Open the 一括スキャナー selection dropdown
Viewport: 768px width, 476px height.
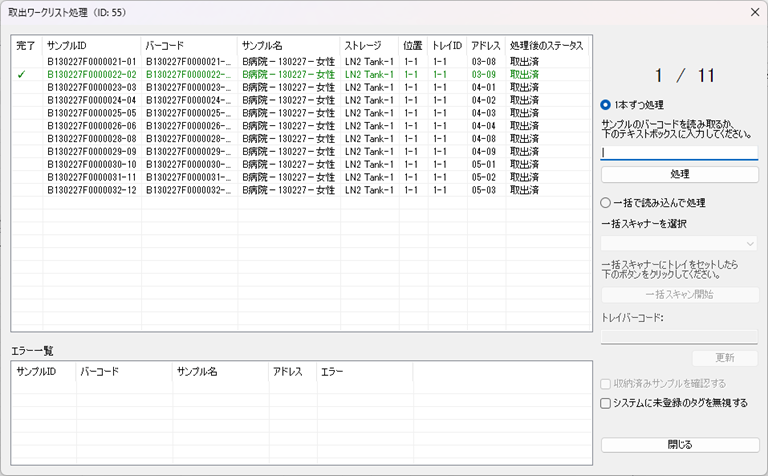(x=679, y=243)
